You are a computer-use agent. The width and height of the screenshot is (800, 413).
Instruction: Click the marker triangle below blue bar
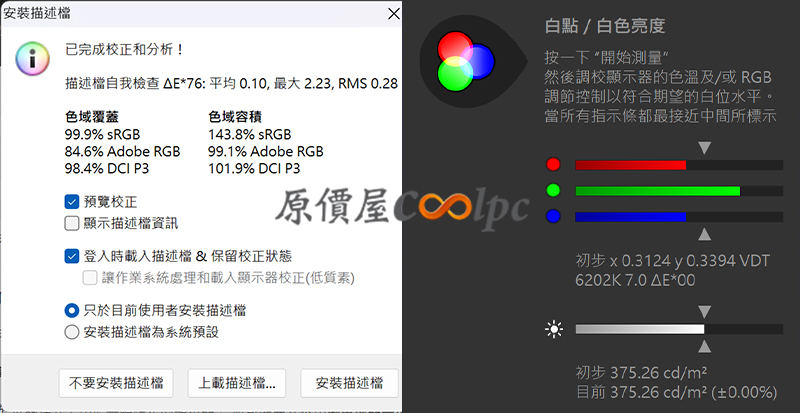(705, 234)
